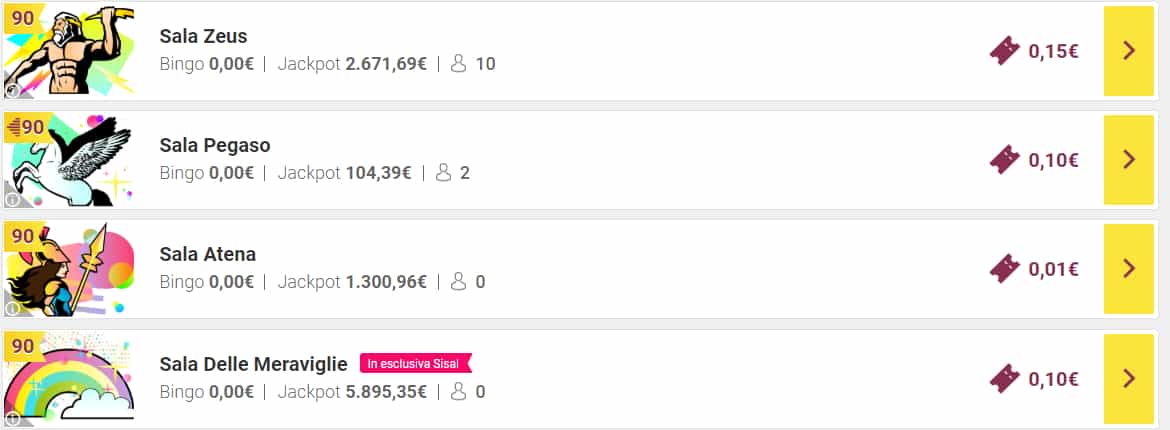Viewport: 1170px width, 430px height.
Task: Click the ticket icon for Sala Zeus
Action: [1004, 51]
